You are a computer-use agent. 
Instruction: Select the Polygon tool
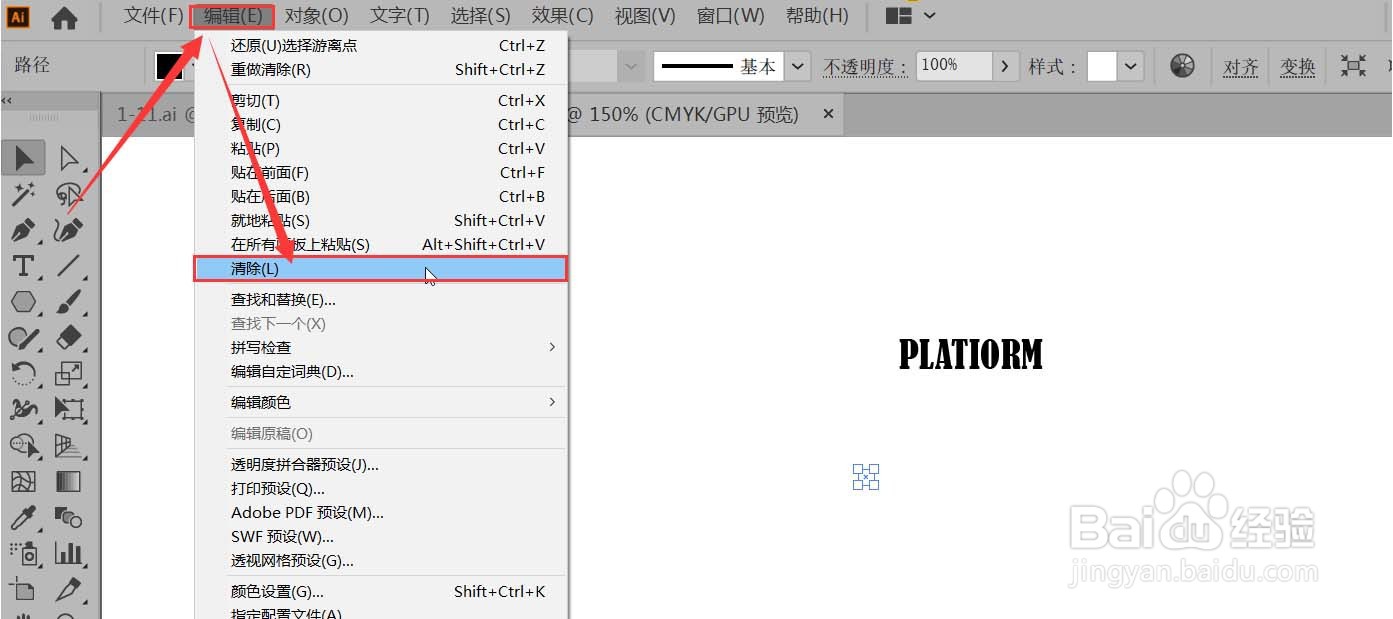point(24,302)
